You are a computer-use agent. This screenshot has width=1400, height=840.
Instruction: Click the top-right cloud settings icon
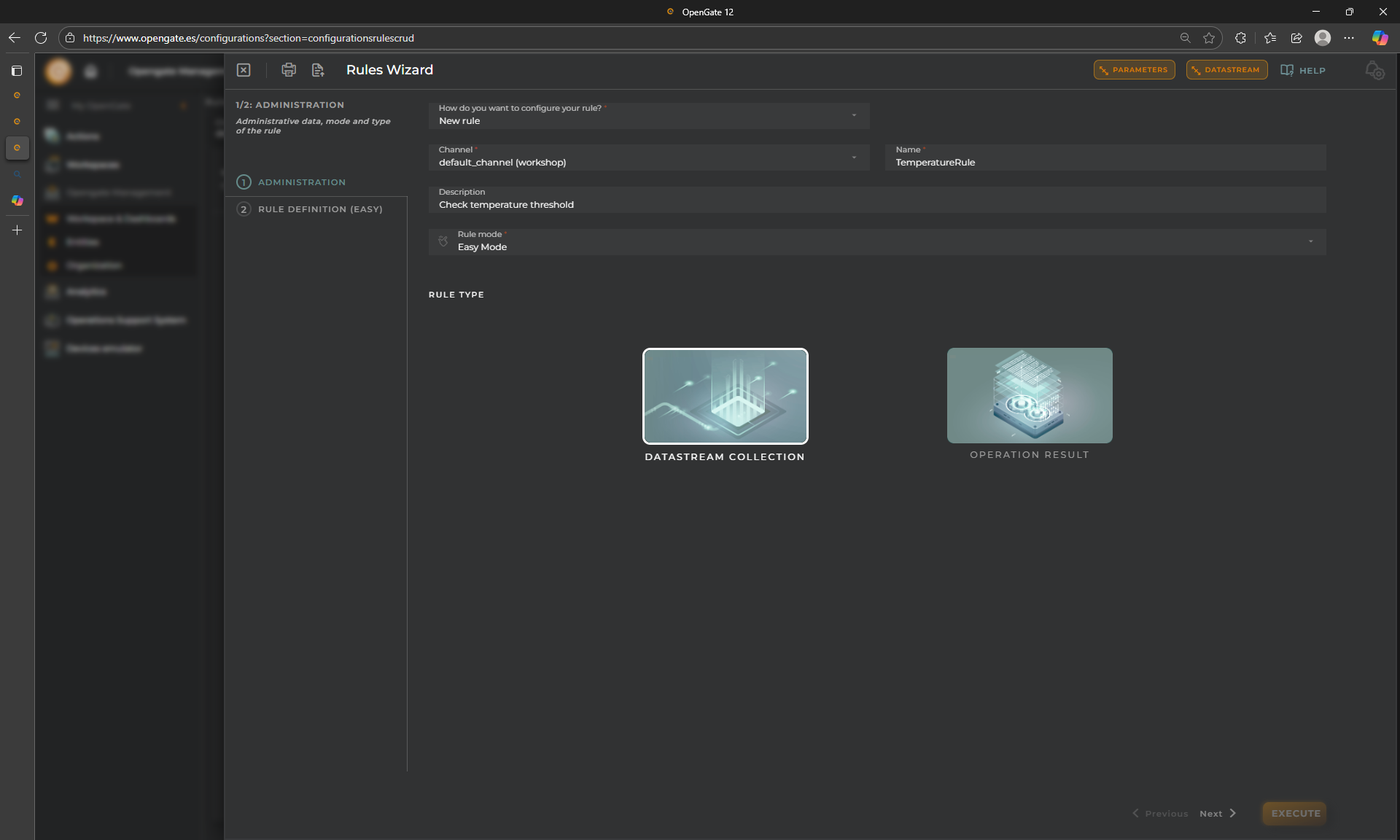pos(1374,71)
